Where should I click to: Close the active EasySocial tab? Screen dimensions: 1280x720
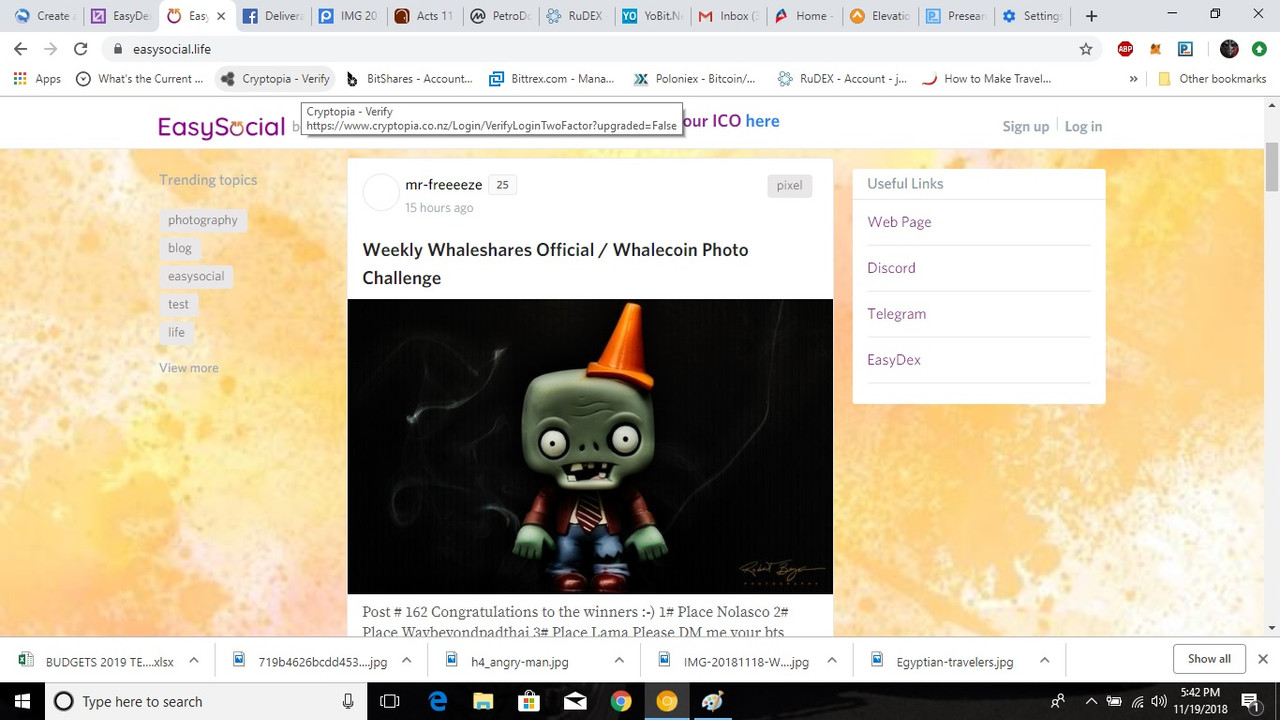pos(221,16)
